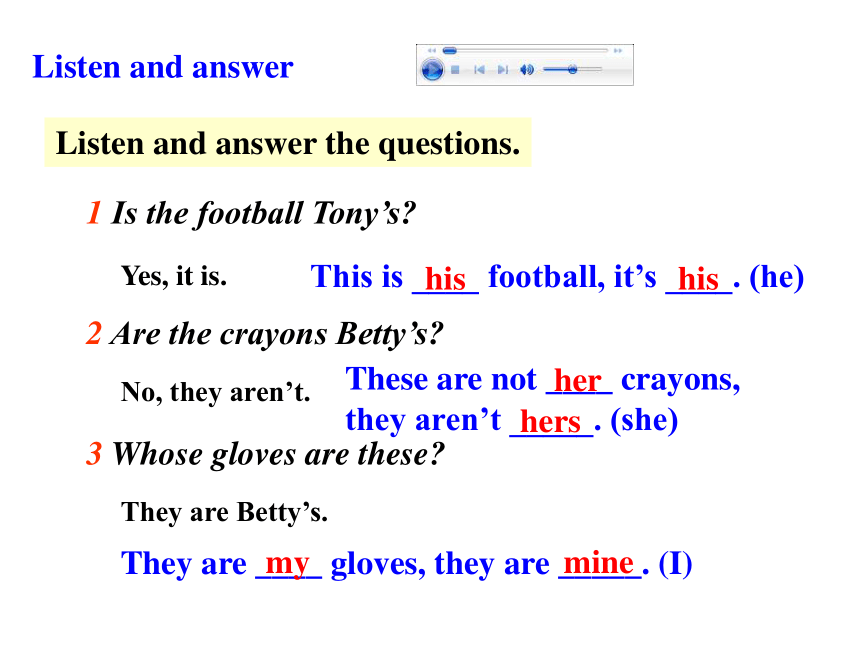Select 'Listen and answer the questions.' instruction
This screenshot has width=860, height=645.
(288, 144)
